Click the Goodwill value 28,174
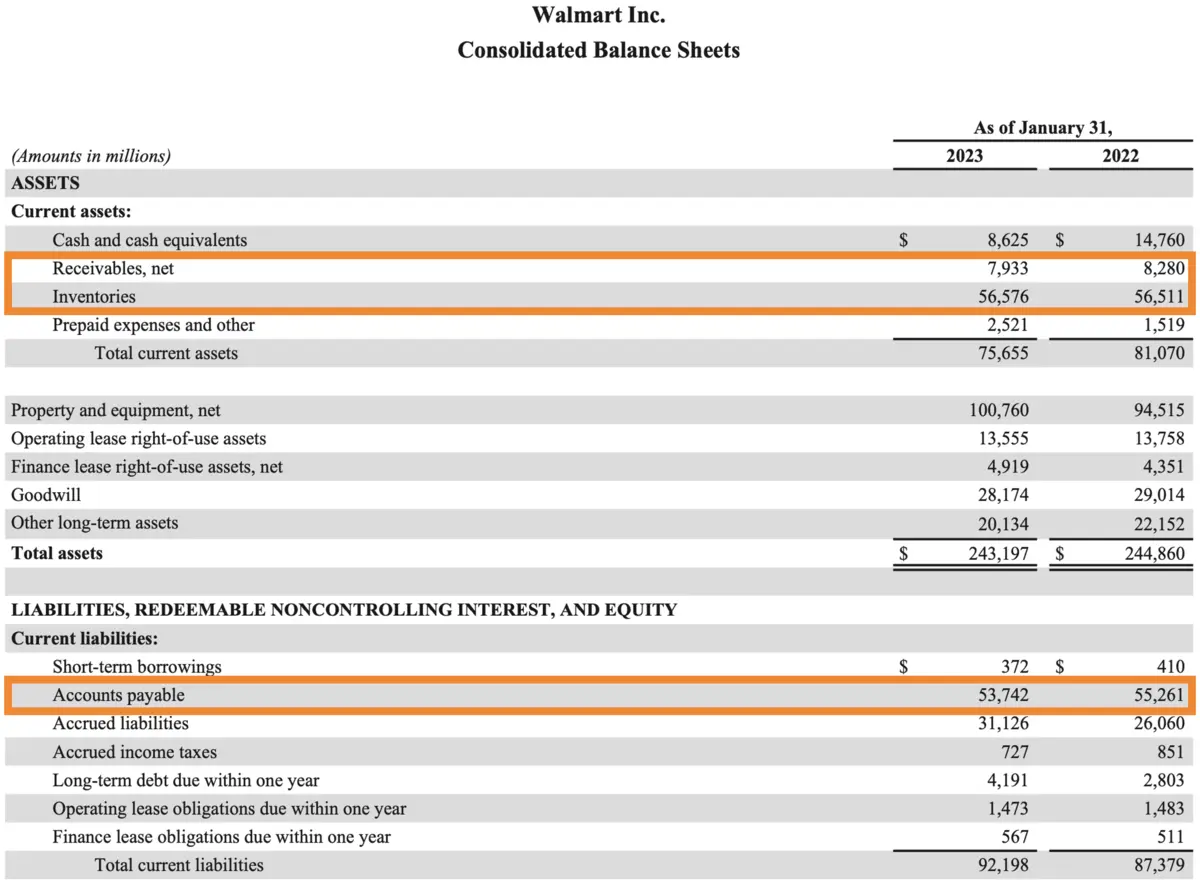This screenshot has width=1200, height=889. (x=1005, y=495)
